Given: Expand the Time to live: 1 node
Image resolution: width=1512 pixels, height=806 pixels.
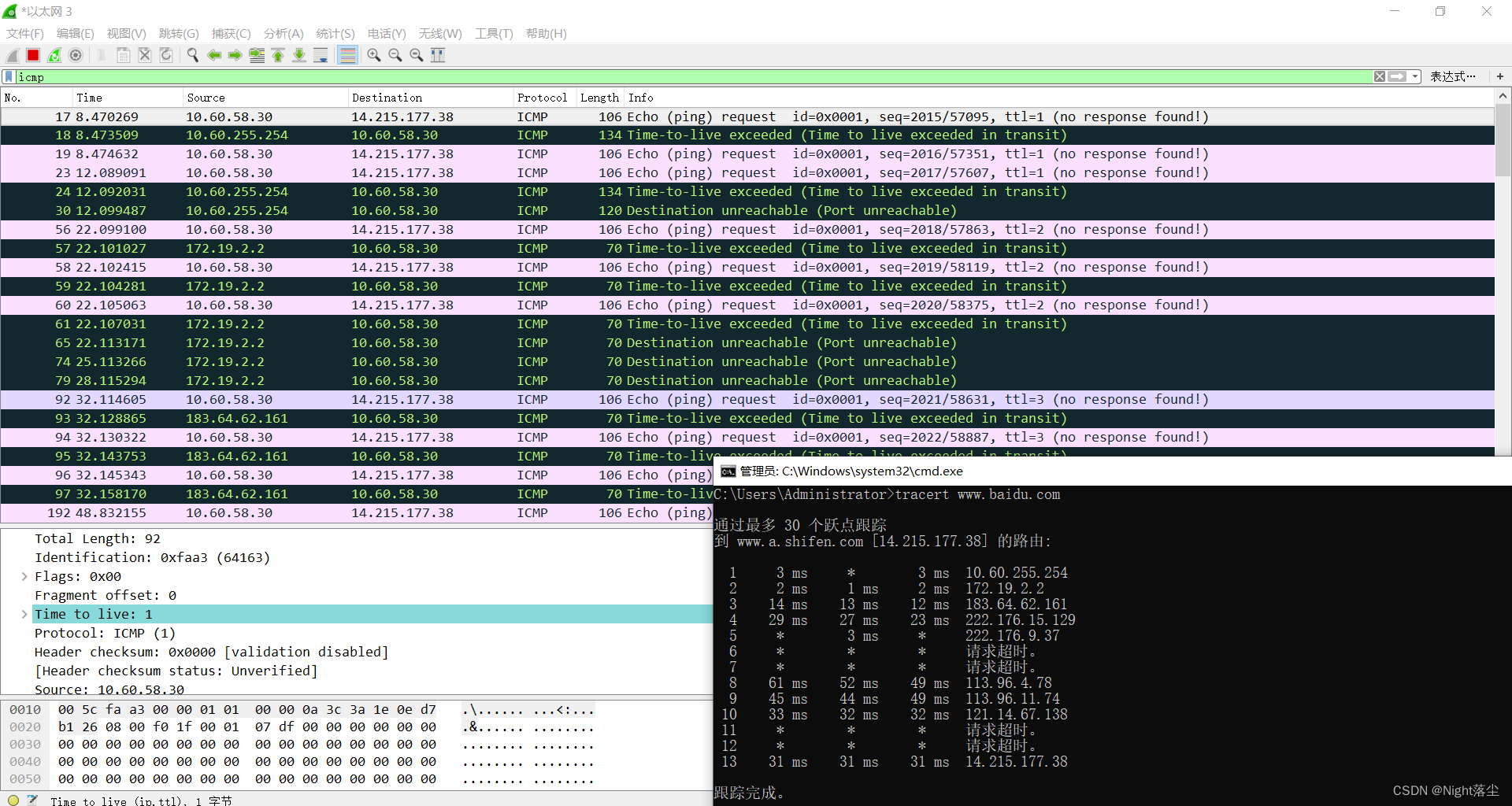Looking at the screenshot, I should tap(24, 614).
